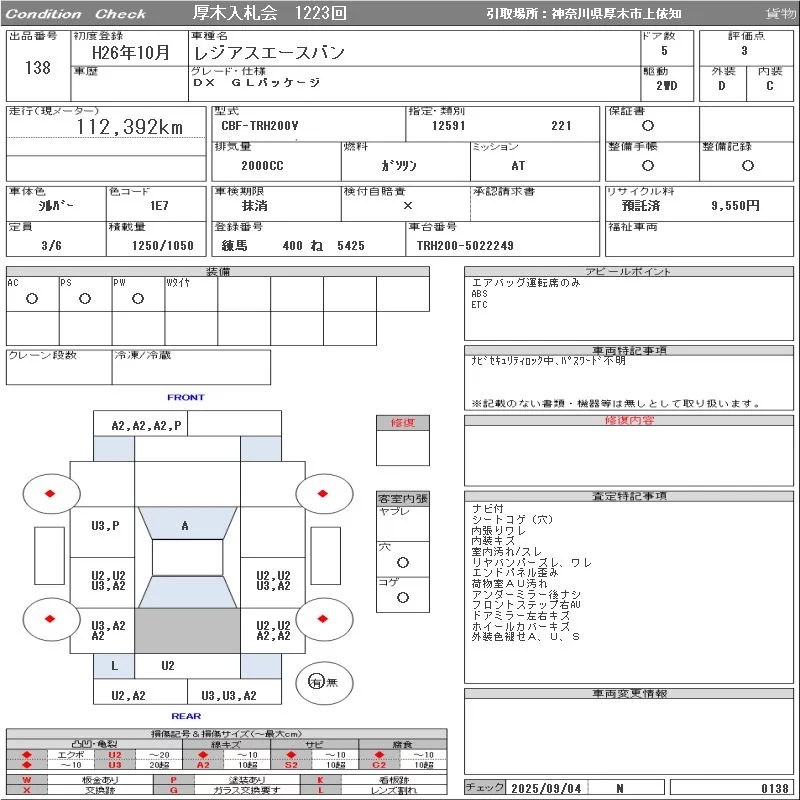Click the Condition Check header title
The image size is (800, 800).
[76, 14]
